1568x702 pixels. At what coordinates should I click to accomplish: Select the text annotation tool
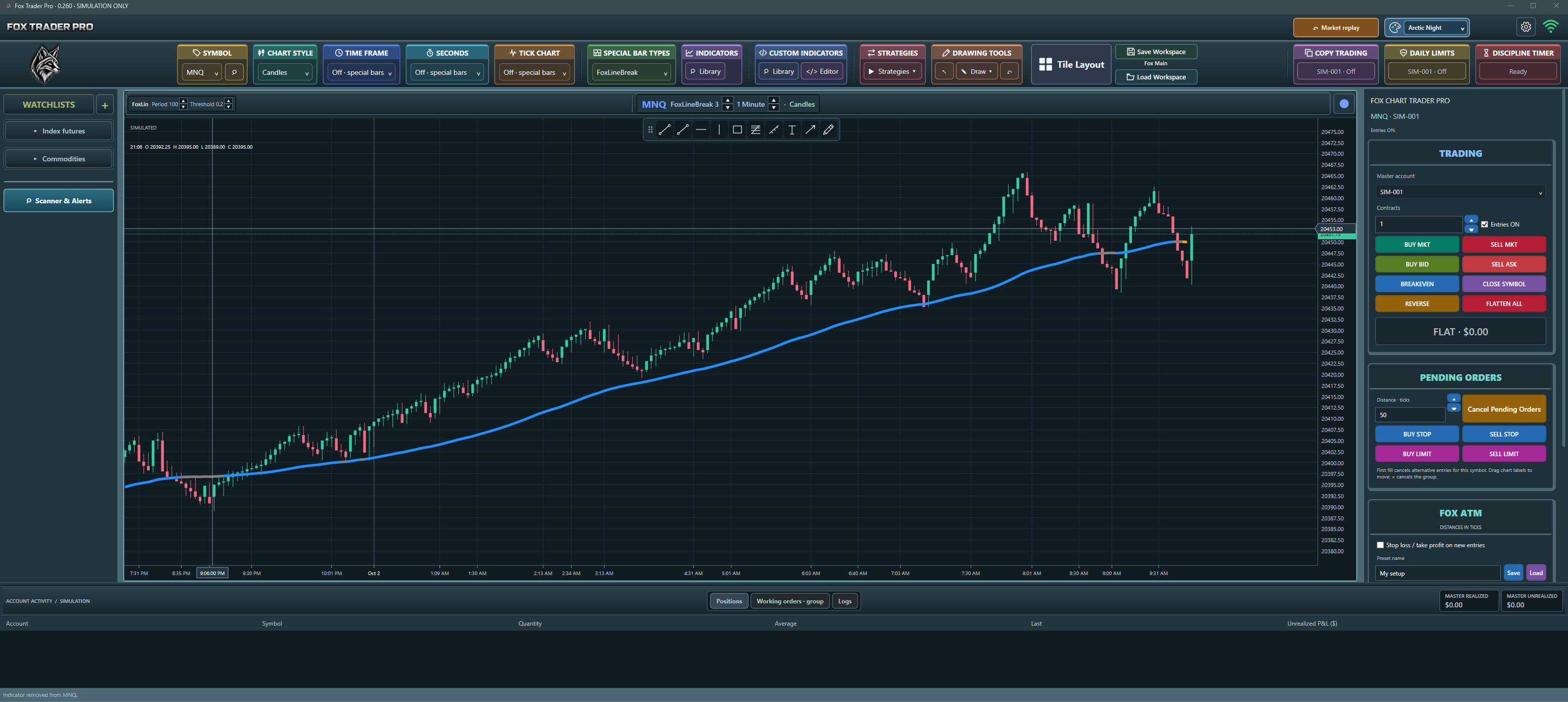click(x=792, y=129)
